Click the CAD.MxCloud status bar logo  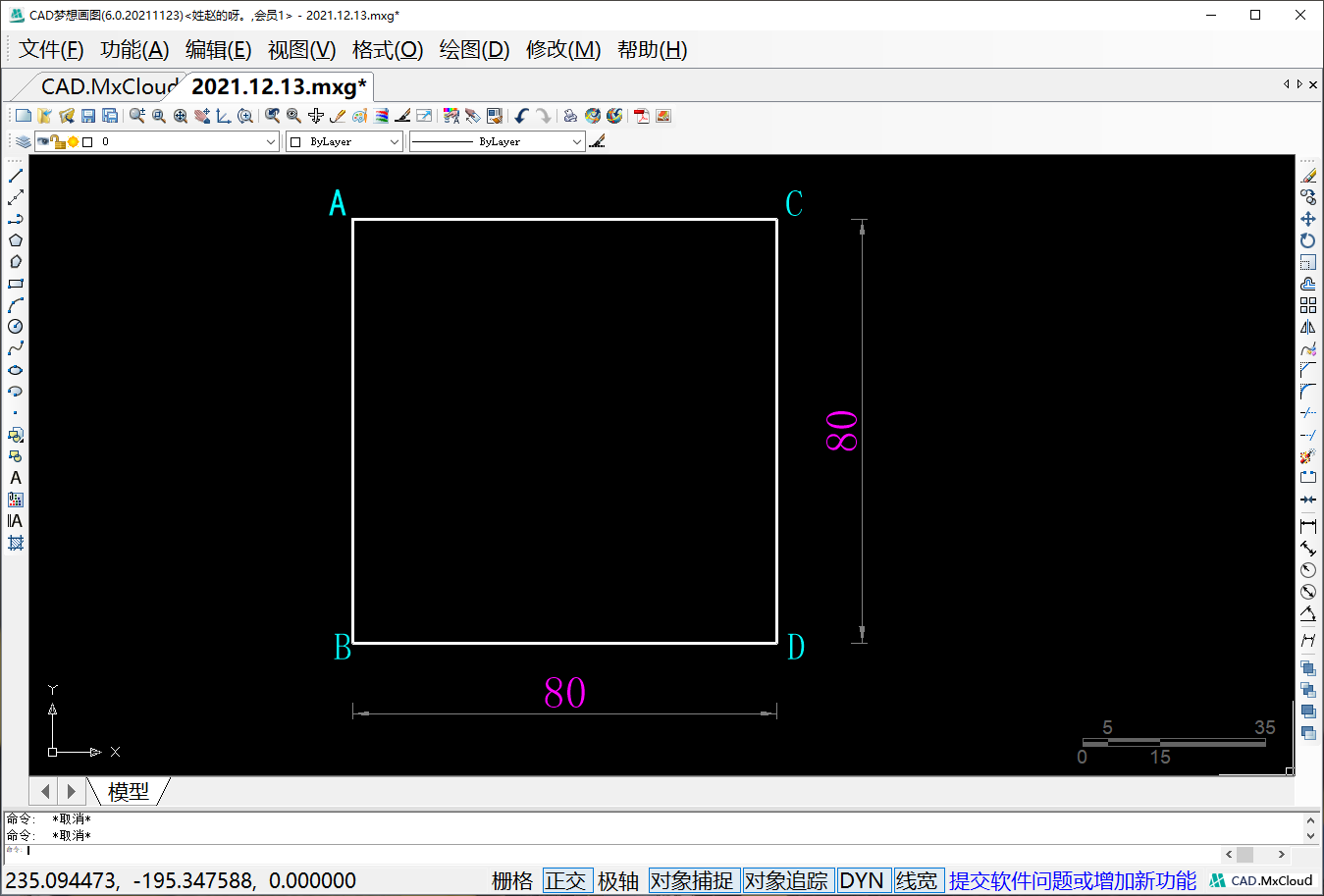point(1261,881)
